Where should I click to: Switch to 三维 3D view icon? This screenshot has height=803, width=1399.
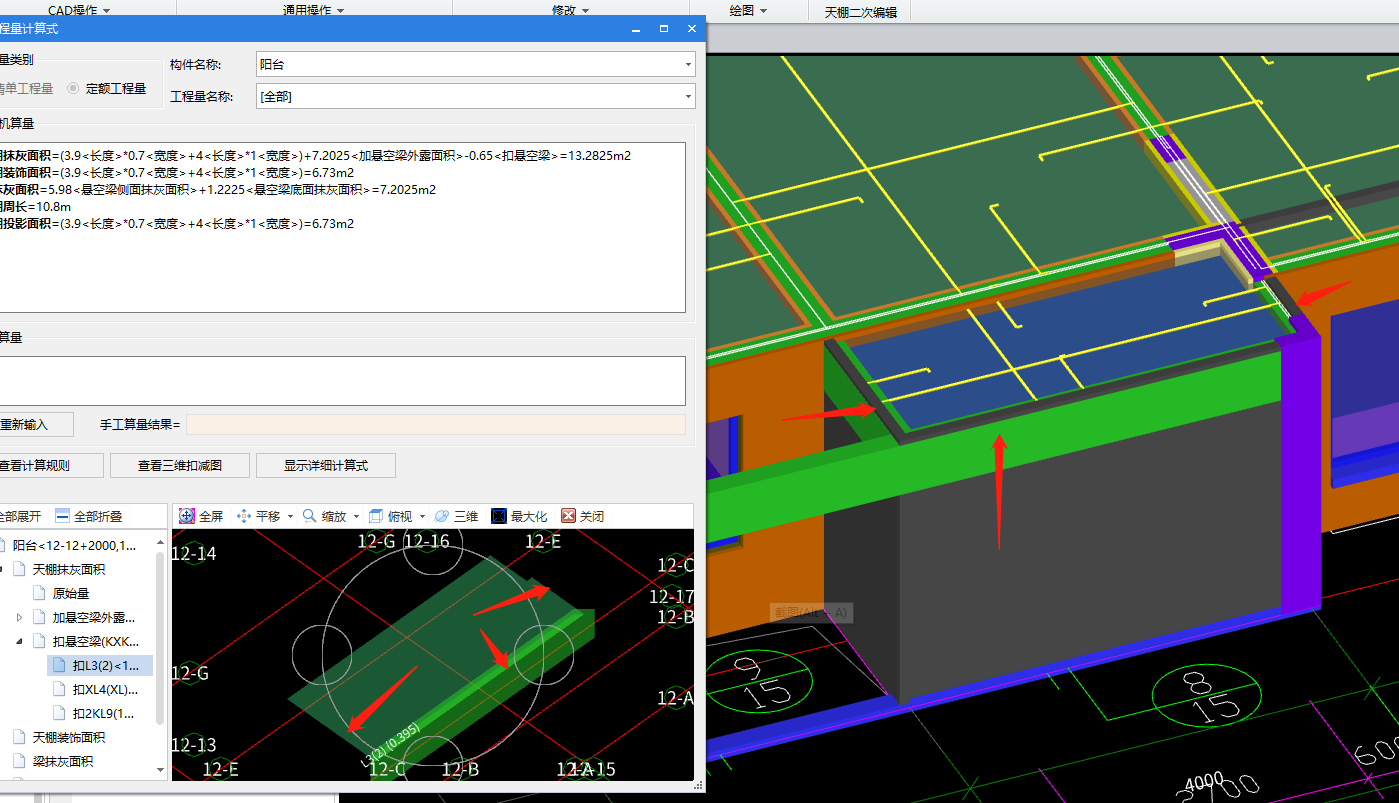pos(442,516)
